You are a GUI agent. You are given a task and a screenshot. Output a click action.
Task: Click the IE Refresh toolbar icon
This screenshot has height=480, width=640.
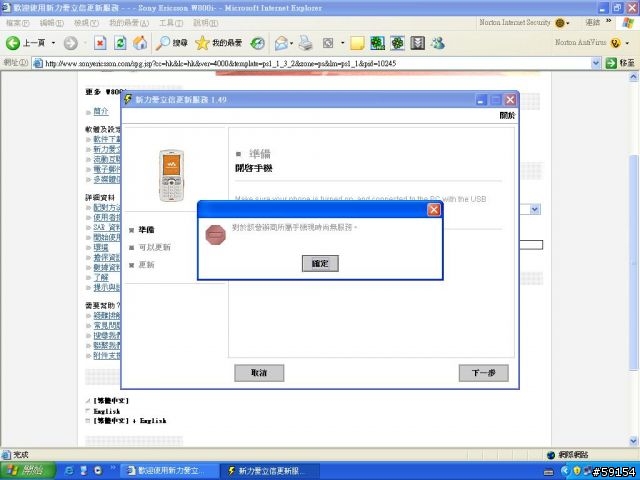click(120, 43)
